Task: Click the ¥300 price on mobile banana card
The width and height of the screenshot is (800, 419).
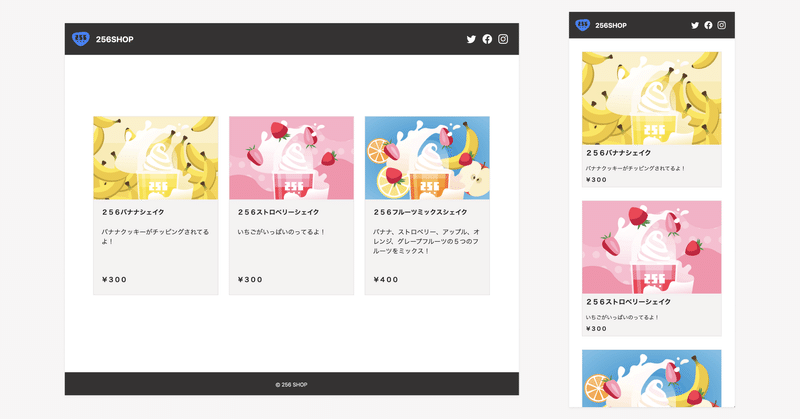Action: click(x=596, y=180)
